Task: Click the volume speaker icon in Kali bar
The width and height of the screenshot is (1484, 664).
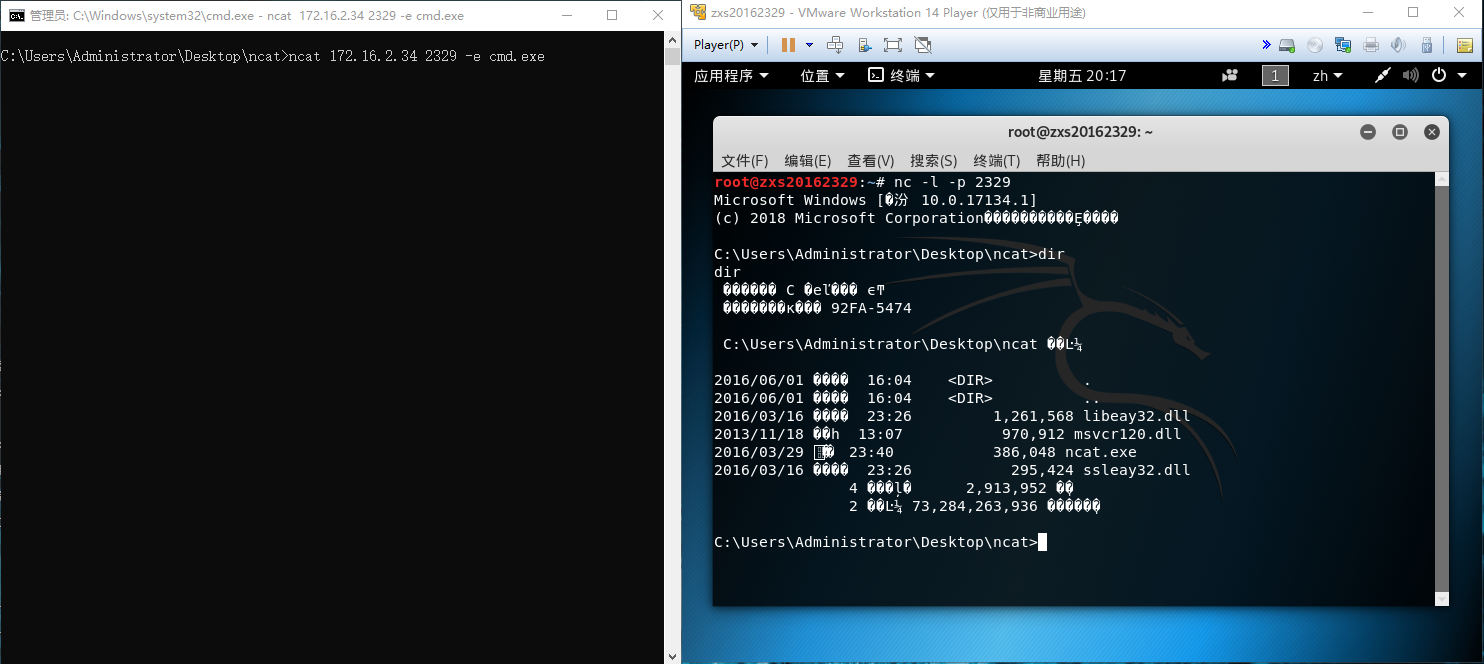Action: [1411, 76]
